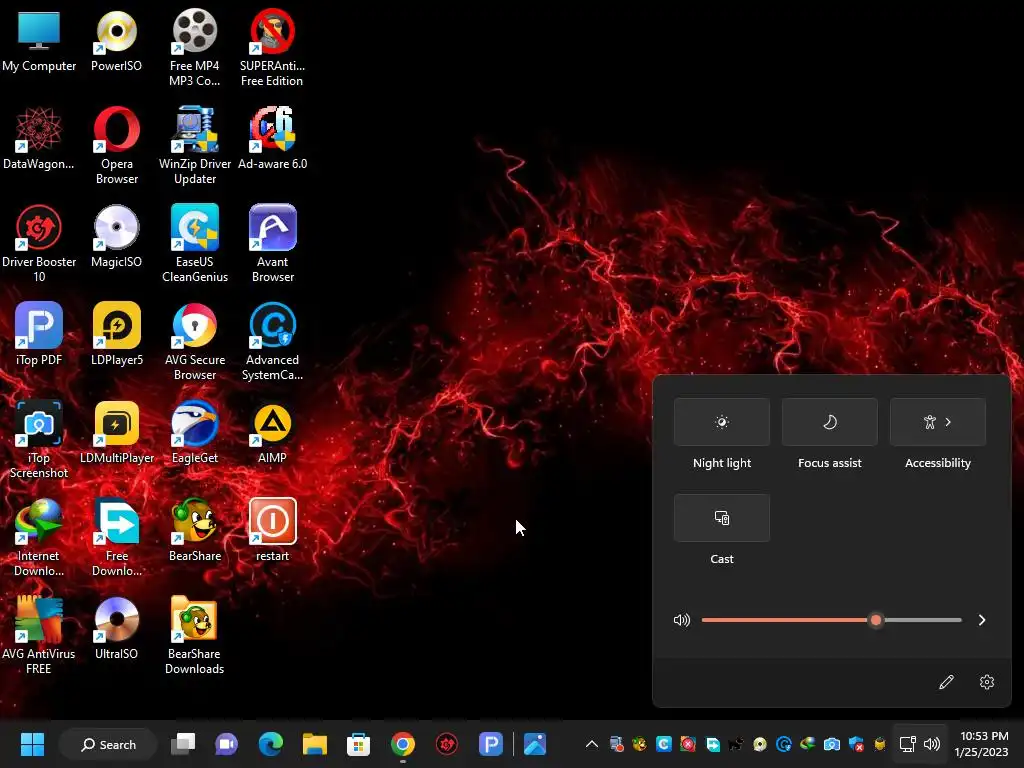Image resolution: width=1024 pixels, height=768 pixels.
Task: Select WinZip Driver Updater shortcut
Action: pyautogui.click(x=195, y=145)
